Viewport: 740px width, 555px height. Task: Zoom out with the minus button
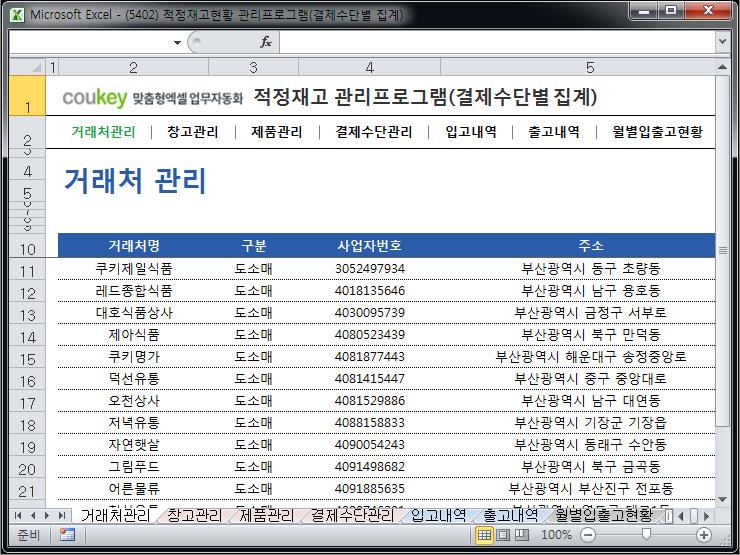588,535
